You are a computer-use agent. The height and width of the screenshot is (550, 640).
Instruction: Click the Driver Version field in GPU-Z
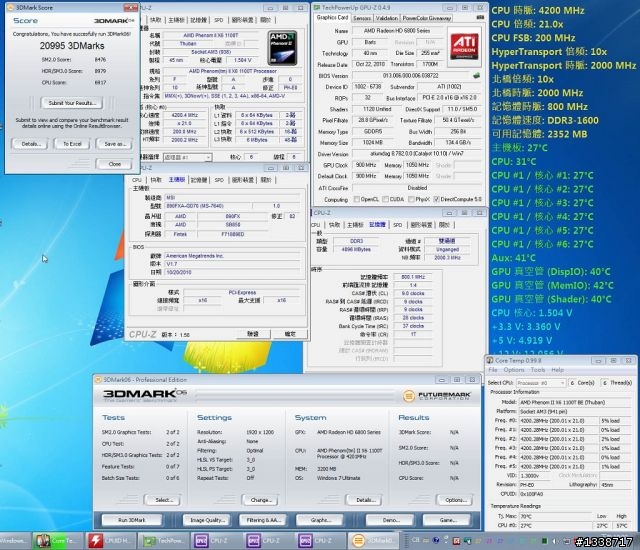pos(417,154)
